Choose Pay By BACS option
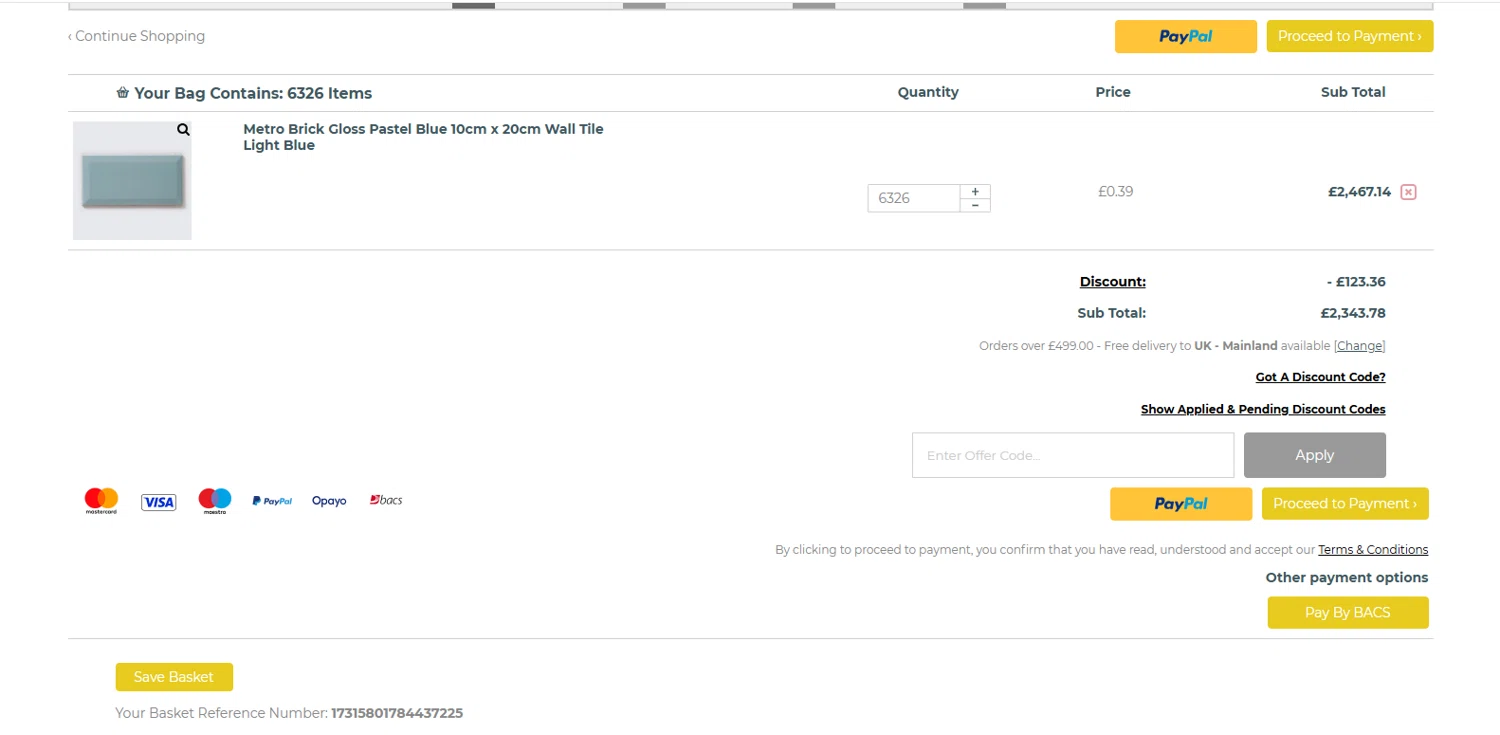 click(1347, 613)
